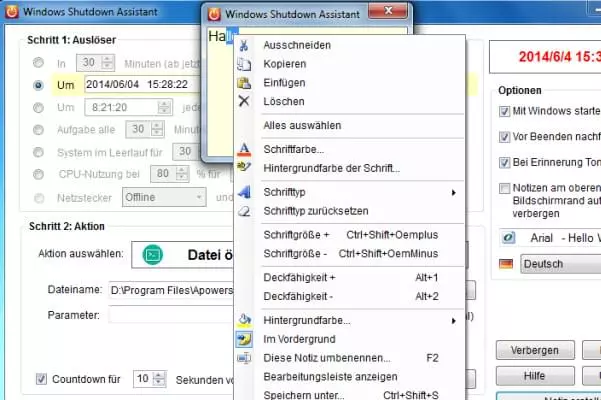Adjust the CPU-Nutzung 80 spinner arrows
The image size is (601, 400).
coord(182,174)
